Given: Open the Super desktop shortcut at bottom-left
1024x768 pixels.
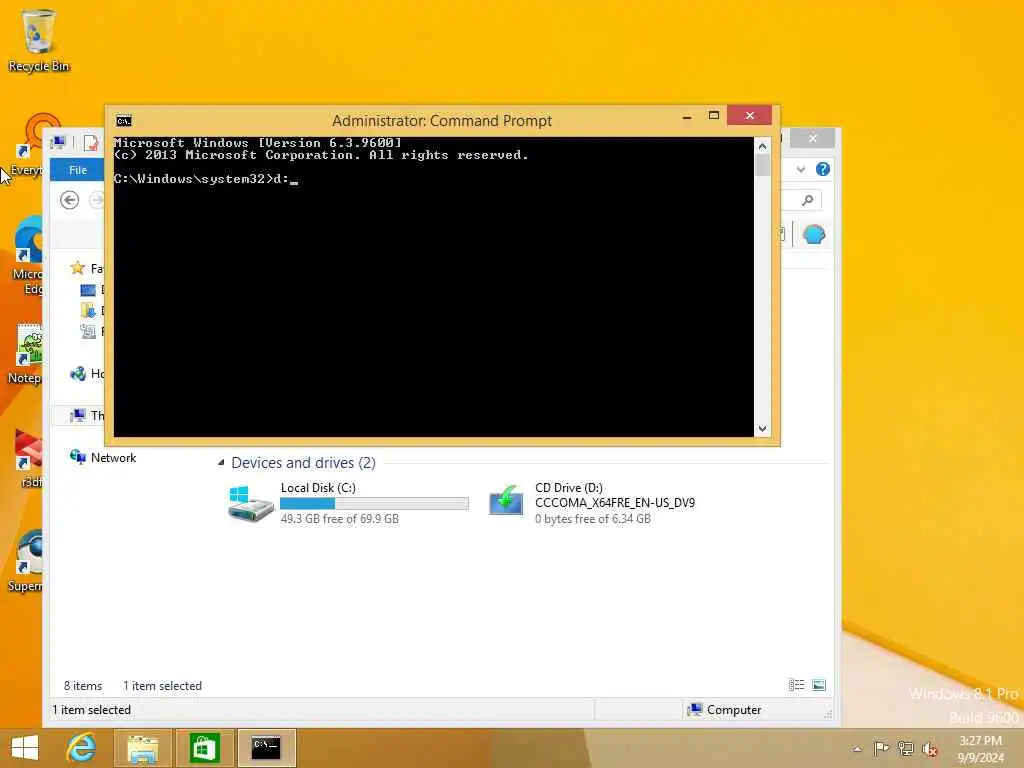Looking at the screenshot, I should tap(26, 562).
